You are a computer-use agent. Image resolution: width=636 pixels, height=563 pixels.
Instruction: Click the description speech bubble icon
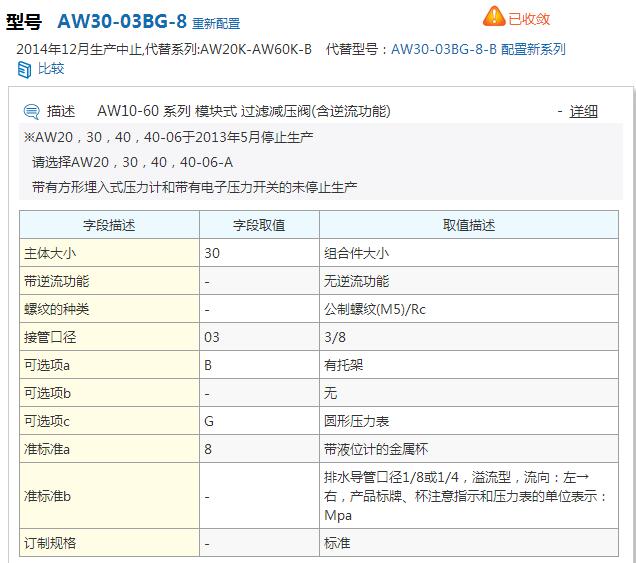(31, 111)
